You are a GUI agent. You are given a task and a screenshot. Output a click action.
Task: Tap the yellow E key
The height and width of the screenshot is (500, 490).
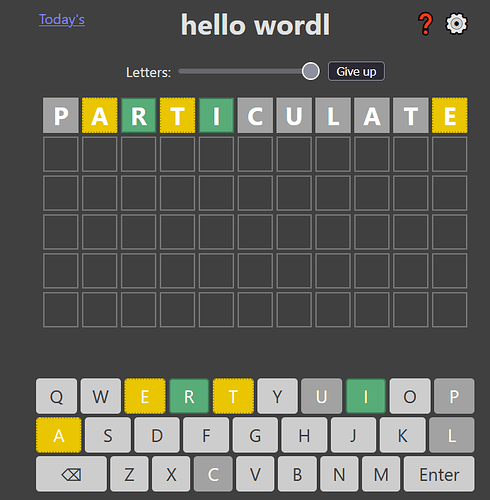(145, 396)
